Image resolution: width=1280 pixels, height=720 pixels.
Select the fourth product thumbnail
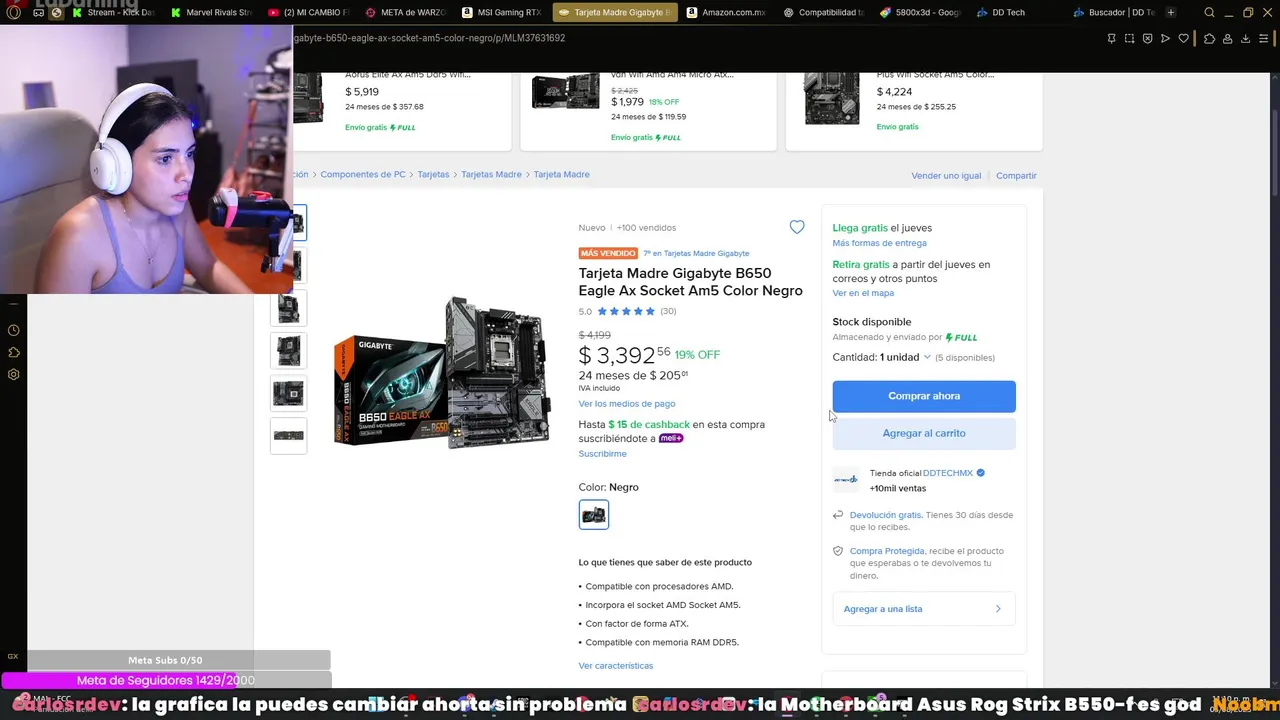point(289,351)
